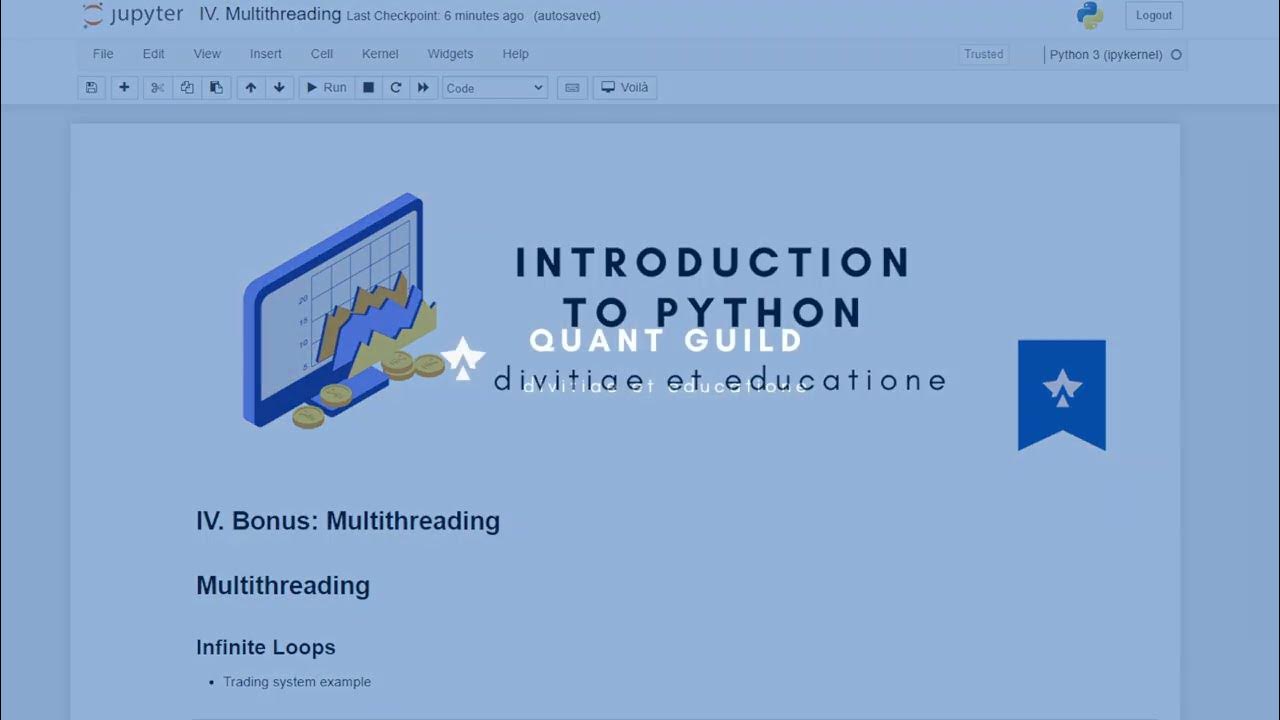Move selected cell down arrow

click(279, 88)
